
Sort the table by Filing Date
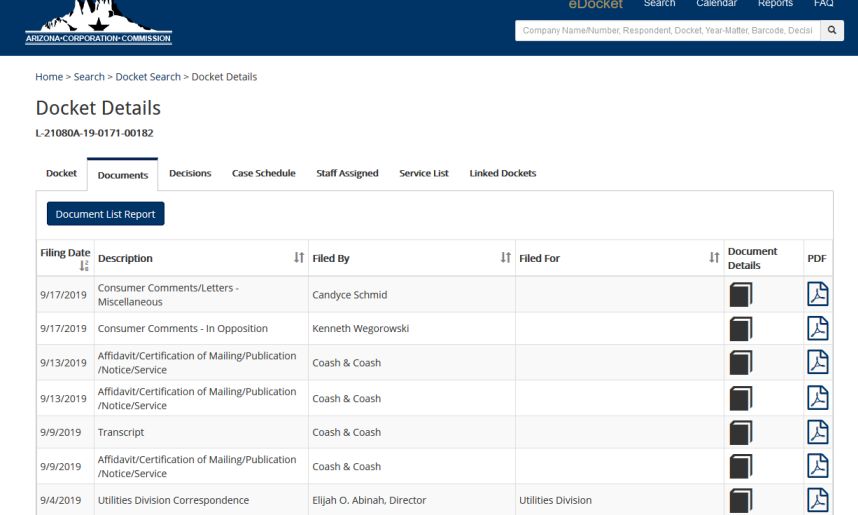click(x=64, y=258)
